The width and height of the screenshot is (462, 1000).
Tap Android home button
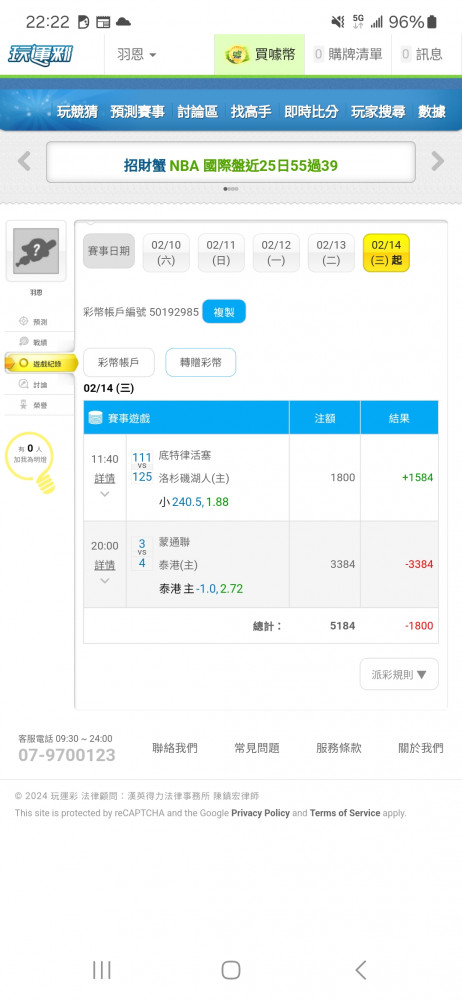pyautogui.click(x=231, y=970)
